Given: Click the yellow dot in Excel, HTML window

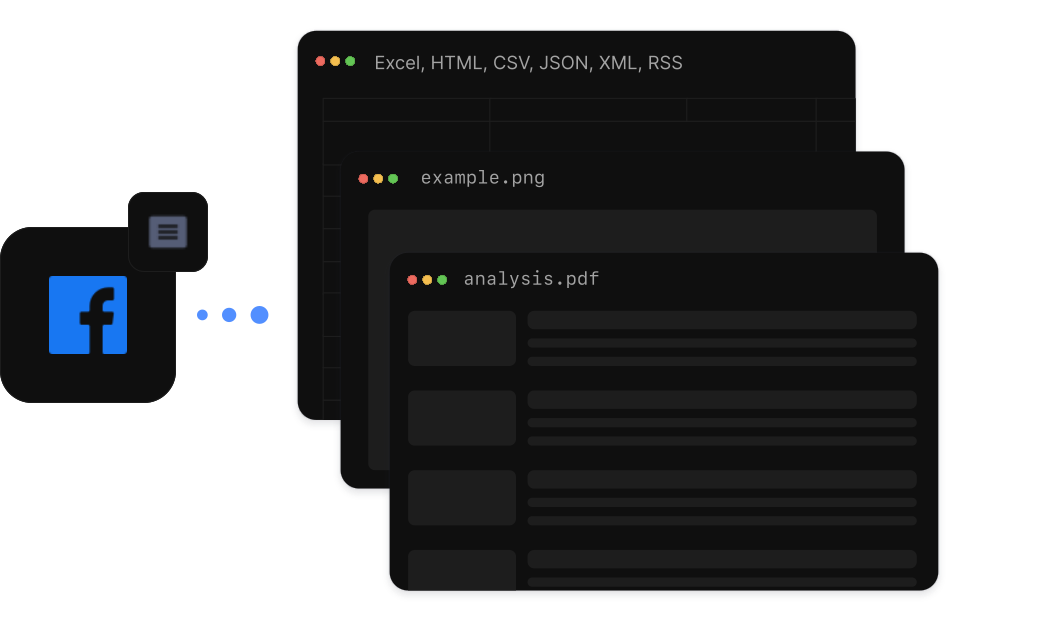Looking at the screenshot, I should coord(335,61).
